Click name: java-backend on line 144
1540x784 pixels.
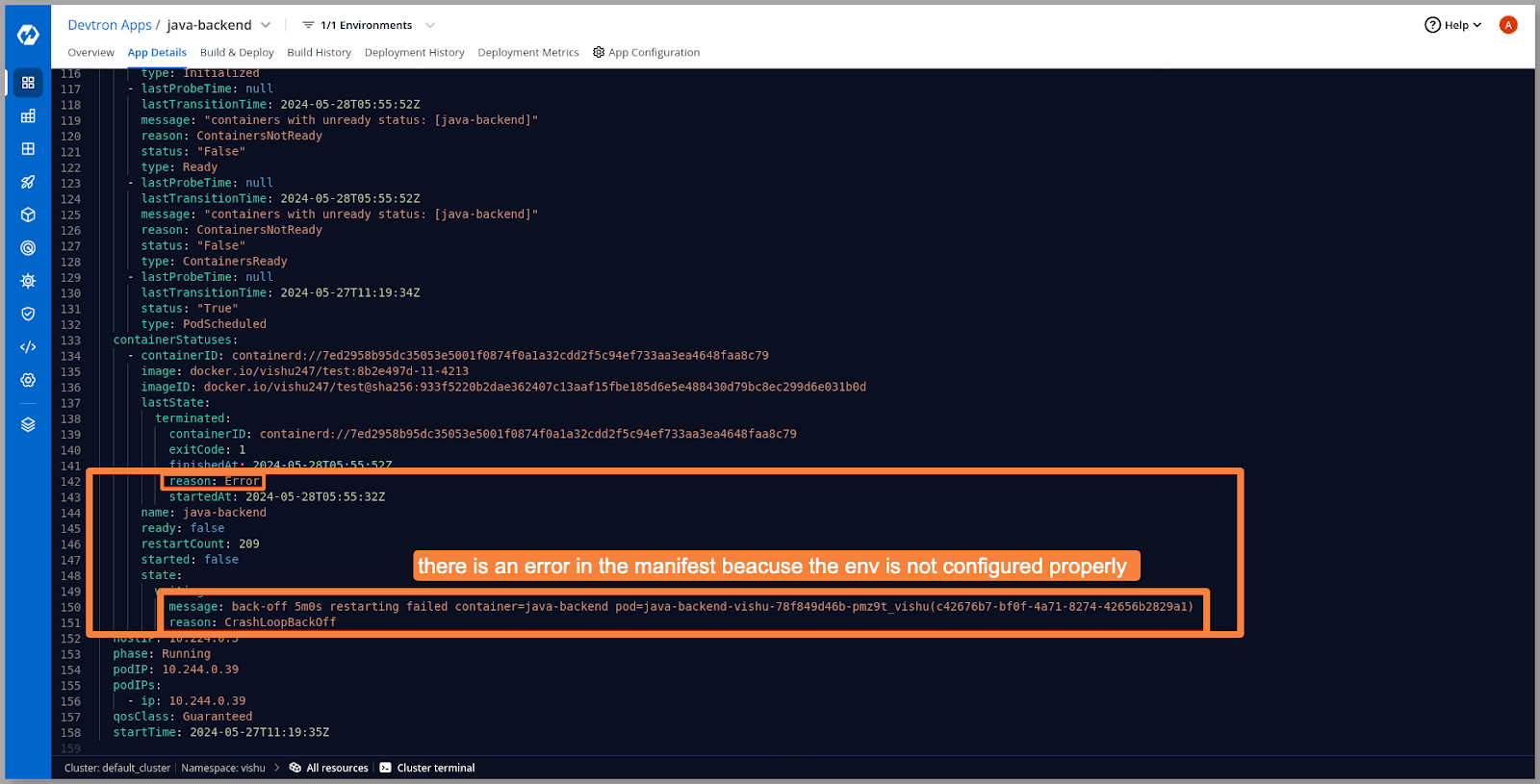pyautogui.click(x=204, y=513)
